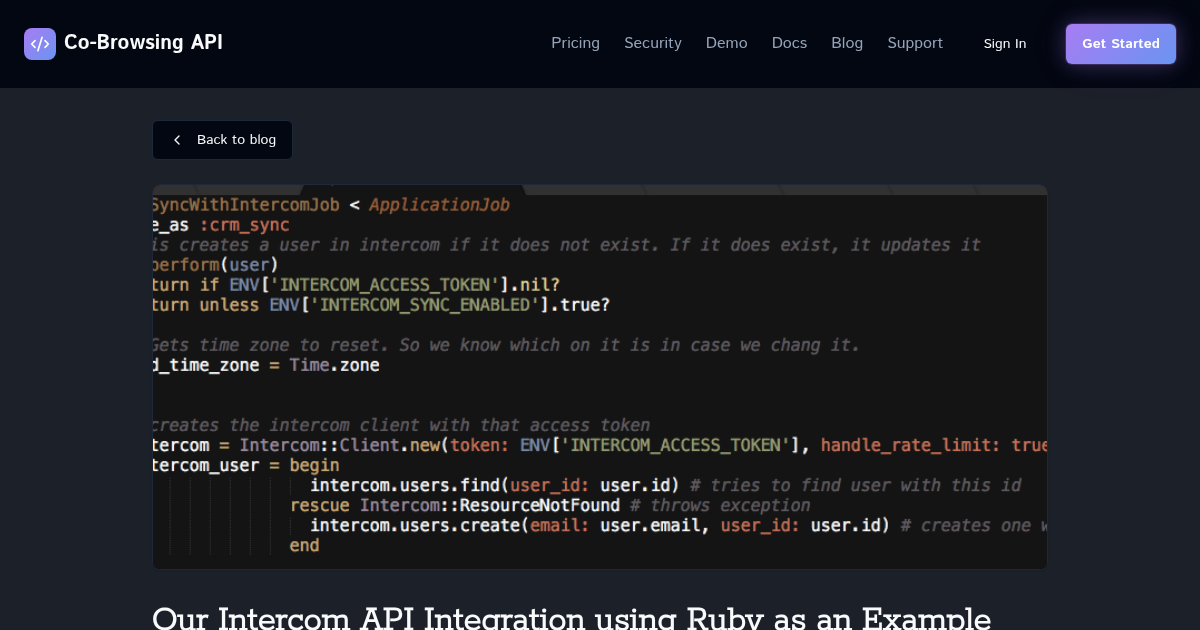This screenshot has height=630, width=1200.
Task: Click the Back to blog button
Action: pos(222,140)
